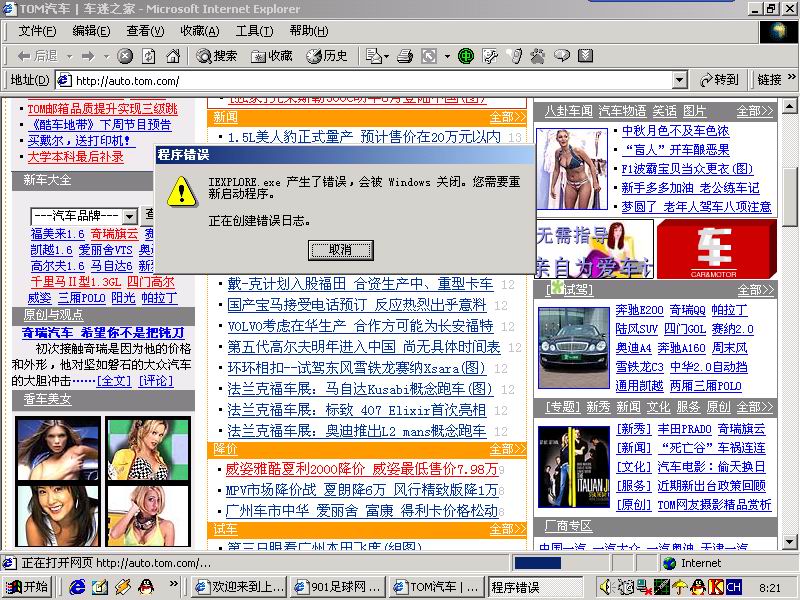
Task: Open the 中秋月色不及车色浓 link
Action: [676, 131]
